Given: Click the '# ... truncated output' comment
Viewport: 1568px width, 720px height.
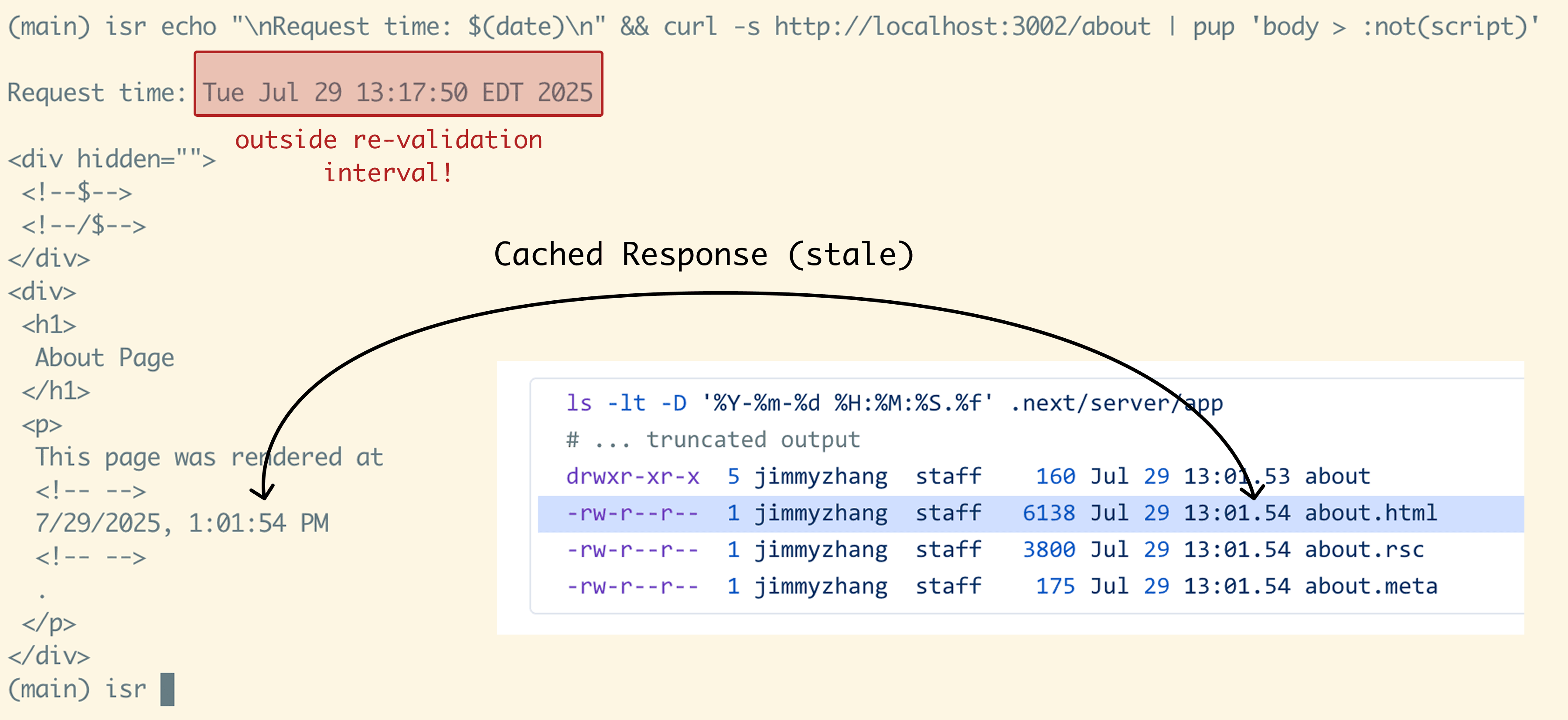Looking at the screenshot, I should pos(713,439).
